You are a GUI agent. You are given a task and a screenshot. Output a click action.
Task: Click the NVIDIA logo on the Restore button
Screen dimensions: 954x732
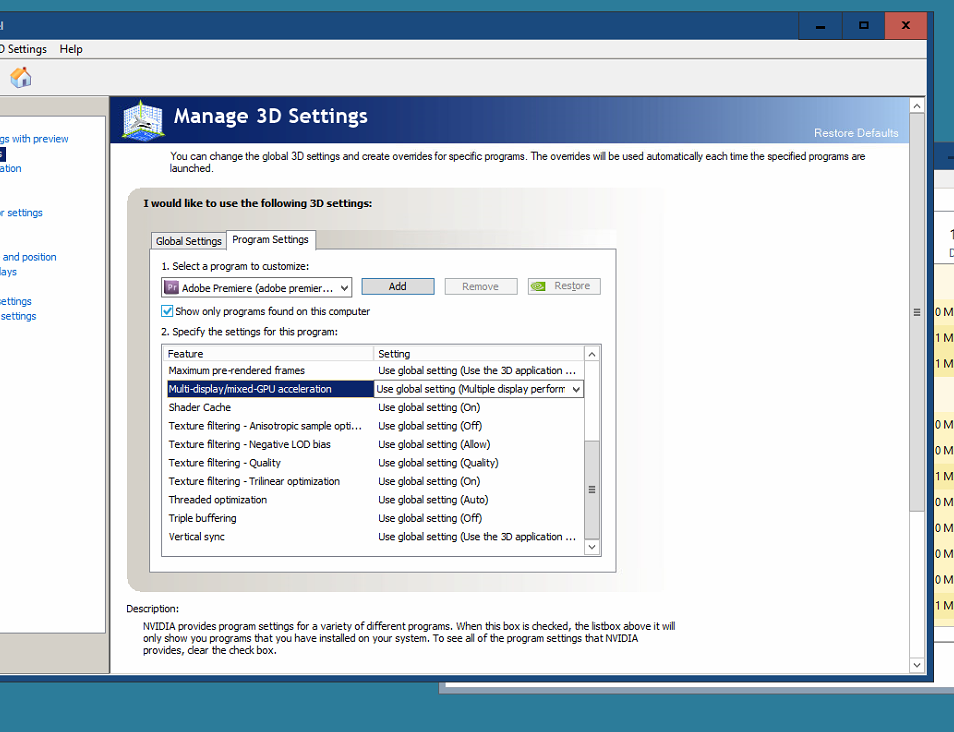(538, 286)
